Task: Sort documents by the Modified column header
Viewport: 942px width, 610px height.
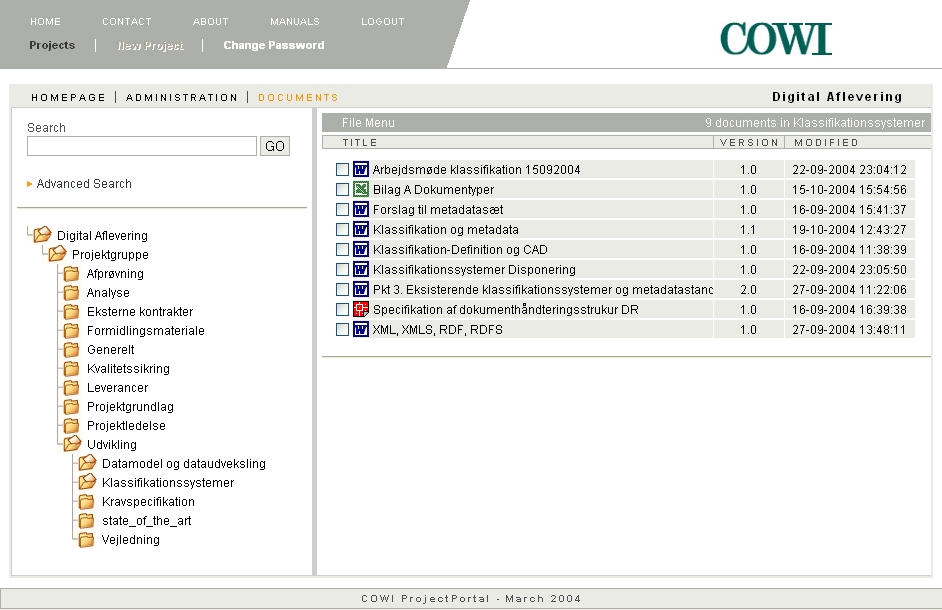Action: tap(826, 143)
